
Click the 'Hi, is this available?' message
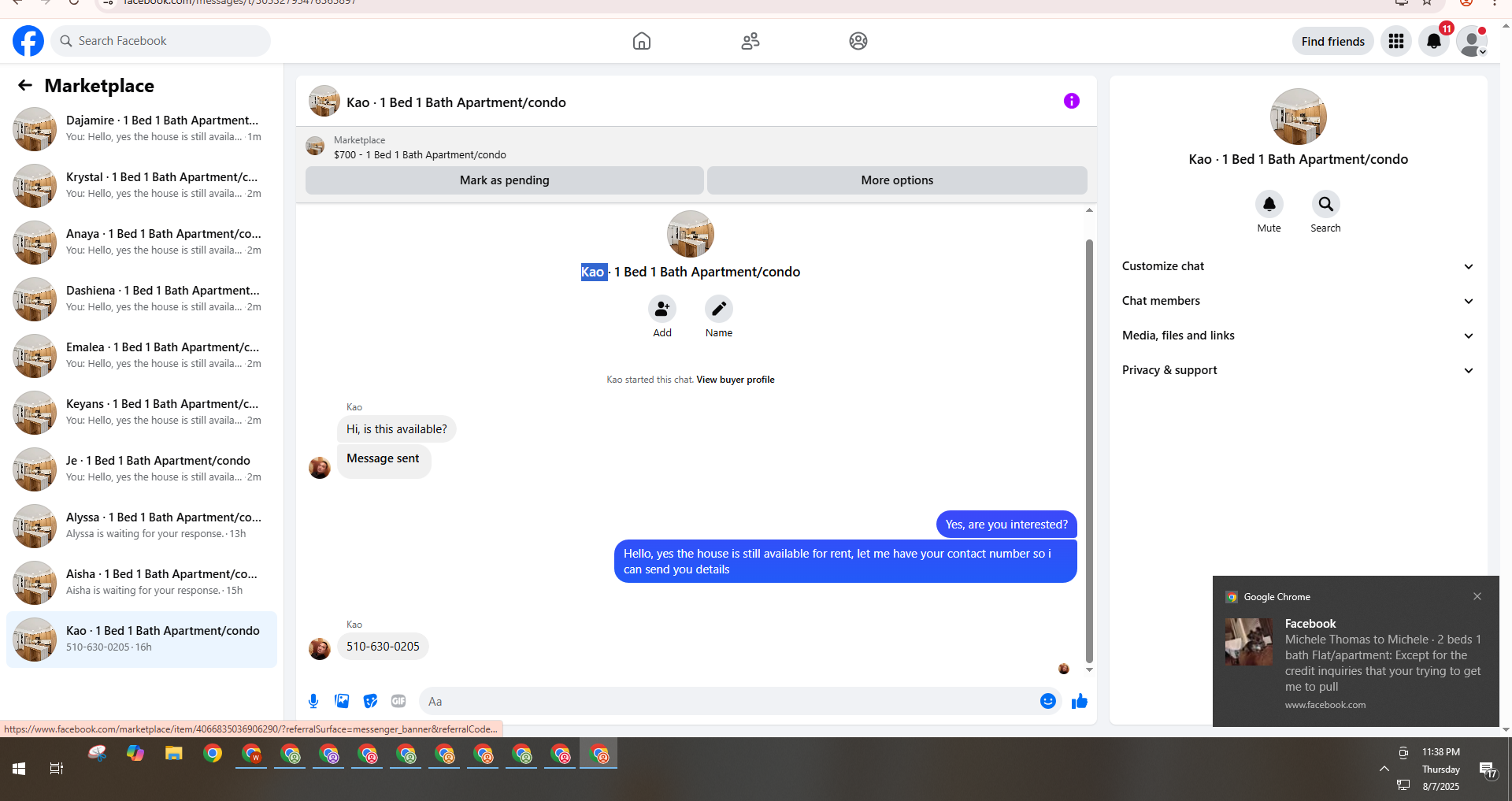click(397, 429)
